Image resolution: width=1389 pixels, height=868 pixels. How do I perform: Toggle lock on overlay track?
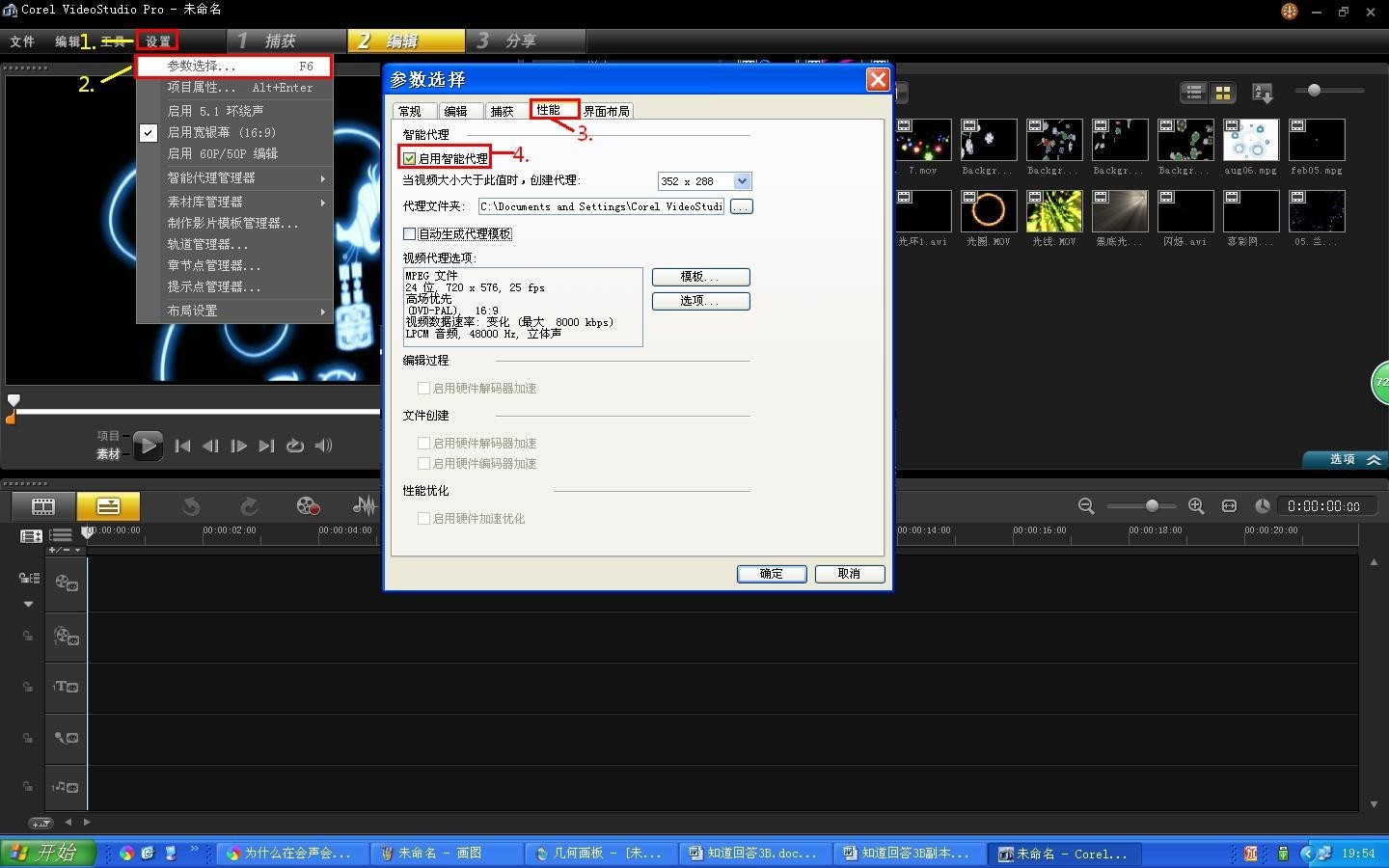tap(28, 637)
